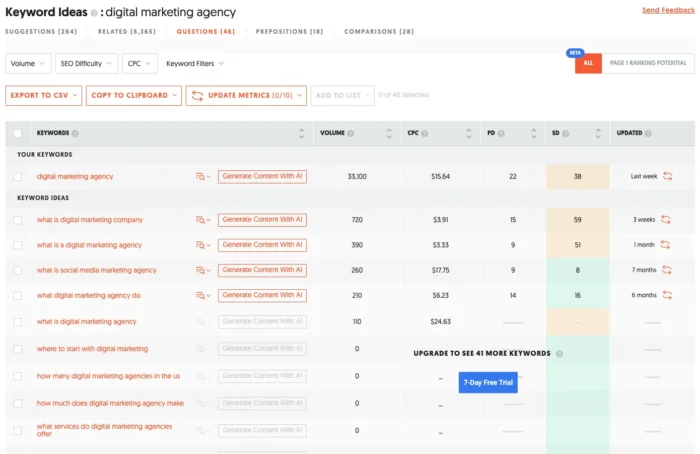700x454 pixels.
Task: Sort table by the CPC column arrows
Action: tap(469, 133)
